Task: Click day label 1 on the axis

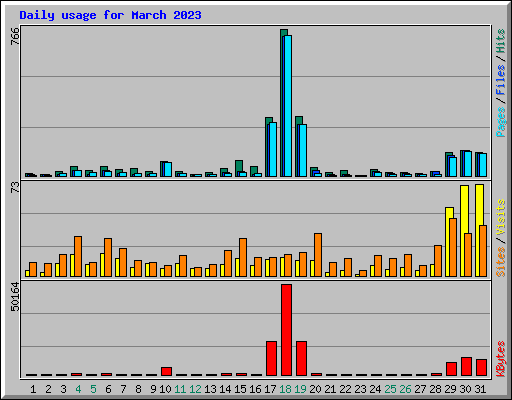Action: [33, 389]
